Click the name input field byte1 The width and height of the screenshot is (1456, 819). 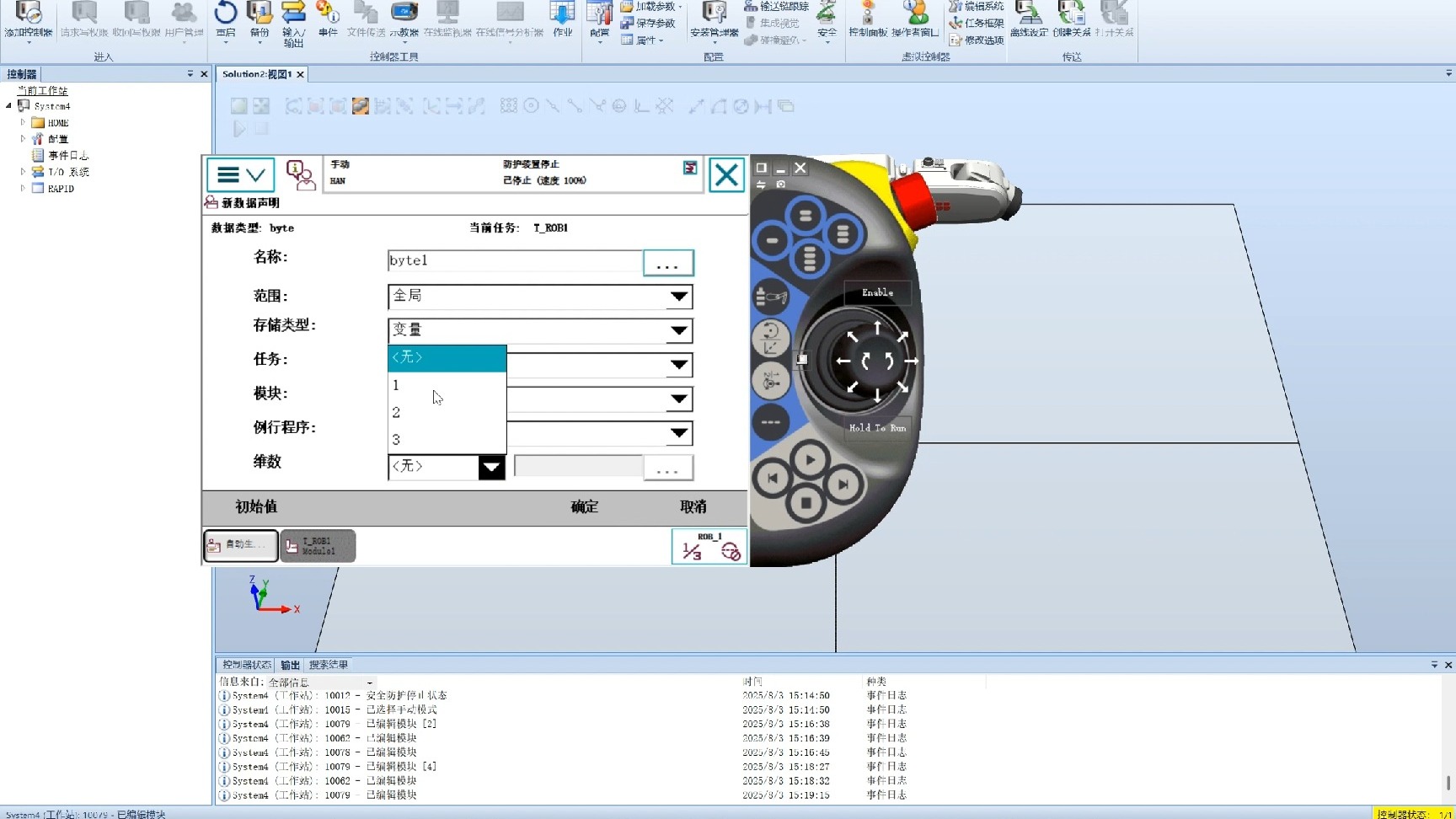pyautogui.click(x=514, y=261)
